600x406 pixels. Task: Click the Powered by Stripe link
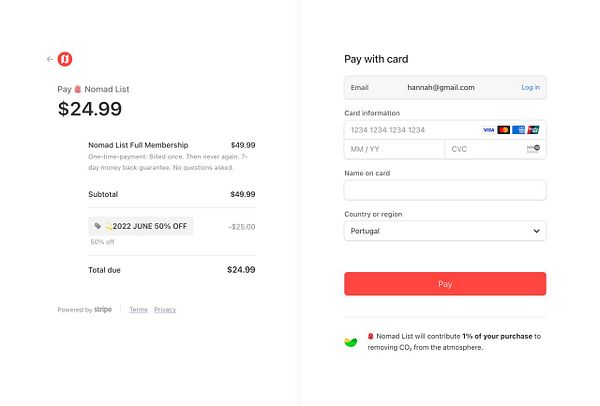point(85,310)
